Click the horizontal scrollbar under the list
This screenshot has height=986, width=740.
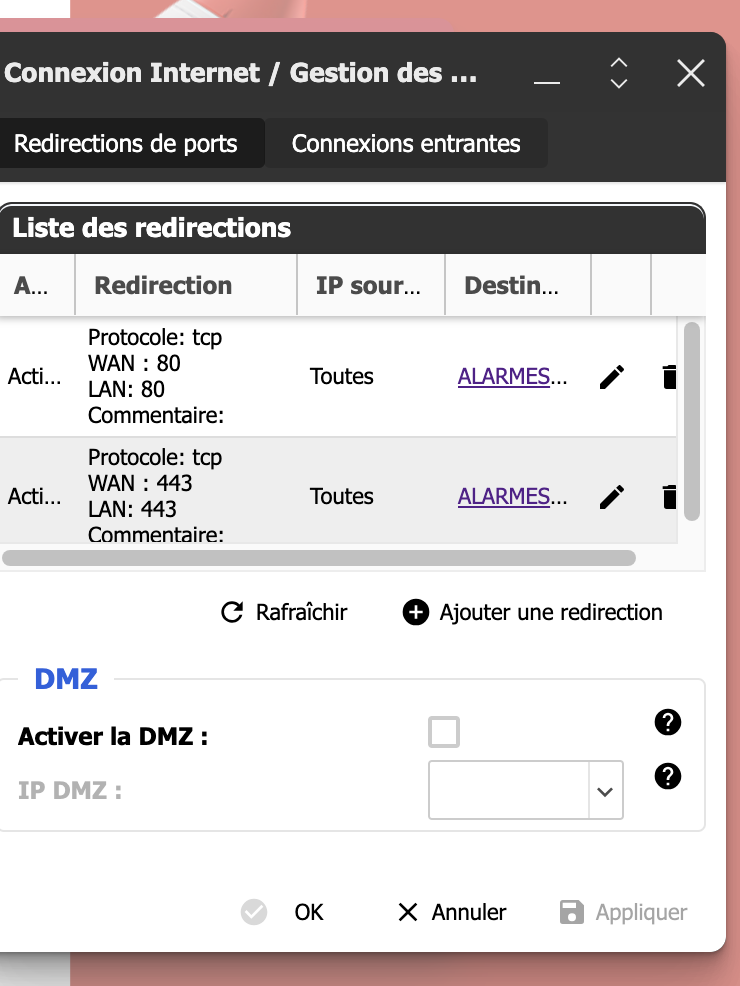[x=320, y=558]
